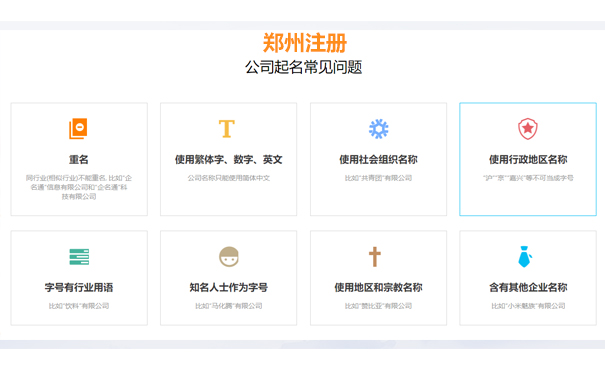The height and width of the screenshot is (375, 605).
Task: Select the 使用社会组织名称 heading
Action: [379, 159]
